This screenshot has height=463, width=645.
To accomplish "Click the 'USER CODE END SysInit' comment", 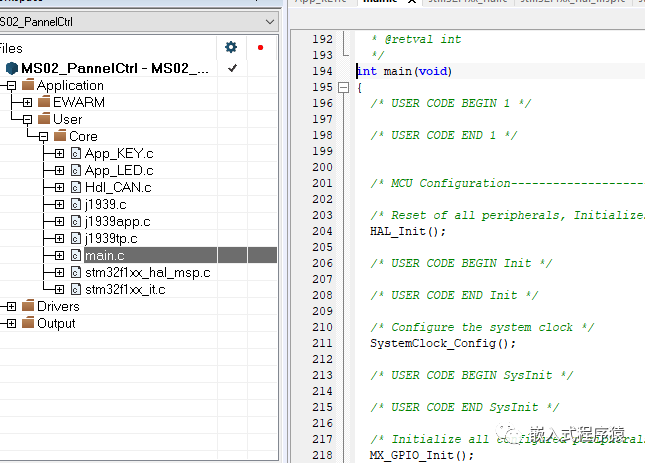I will (465, 407).
